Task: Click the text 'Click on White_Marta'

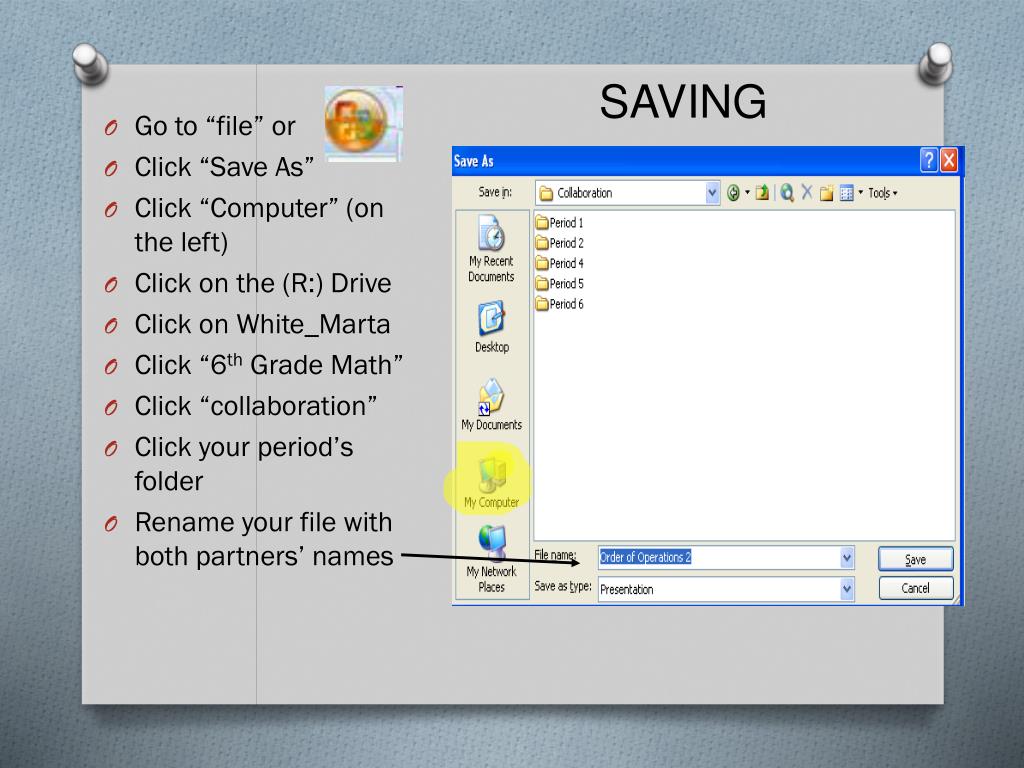Action: 262,325
